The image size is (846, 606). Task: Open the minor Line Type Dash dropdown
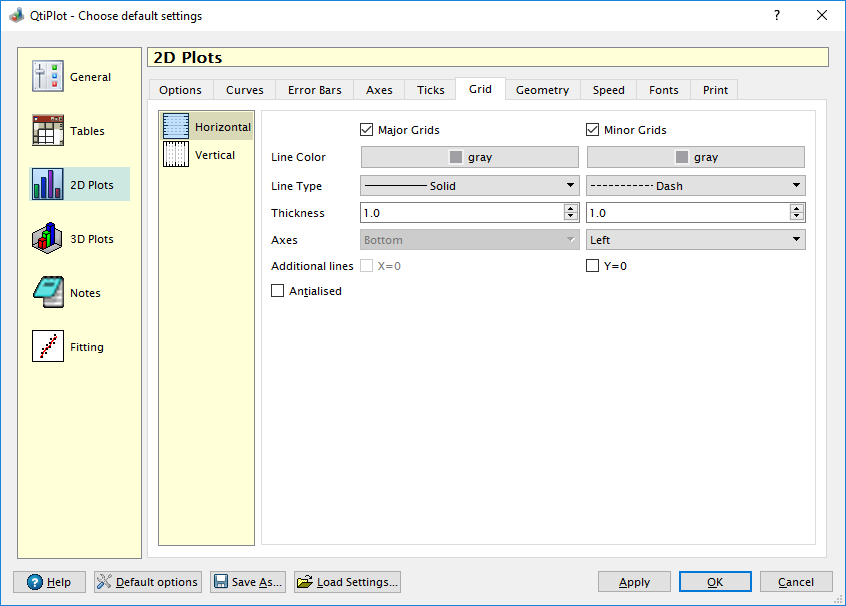695,186
